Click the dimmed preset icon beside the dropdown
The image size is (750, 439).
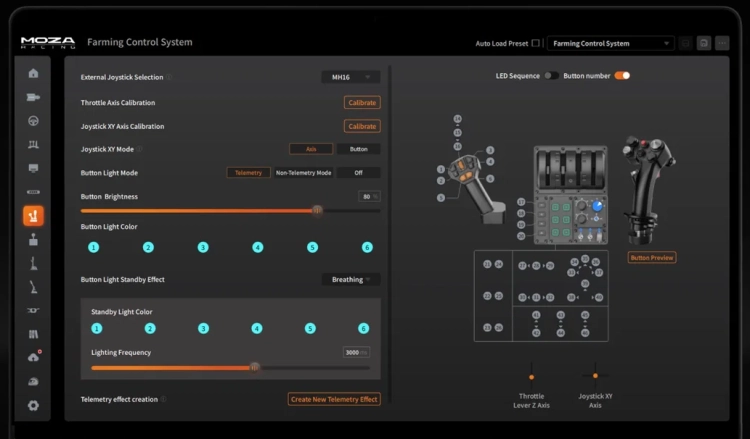[685, 43]
